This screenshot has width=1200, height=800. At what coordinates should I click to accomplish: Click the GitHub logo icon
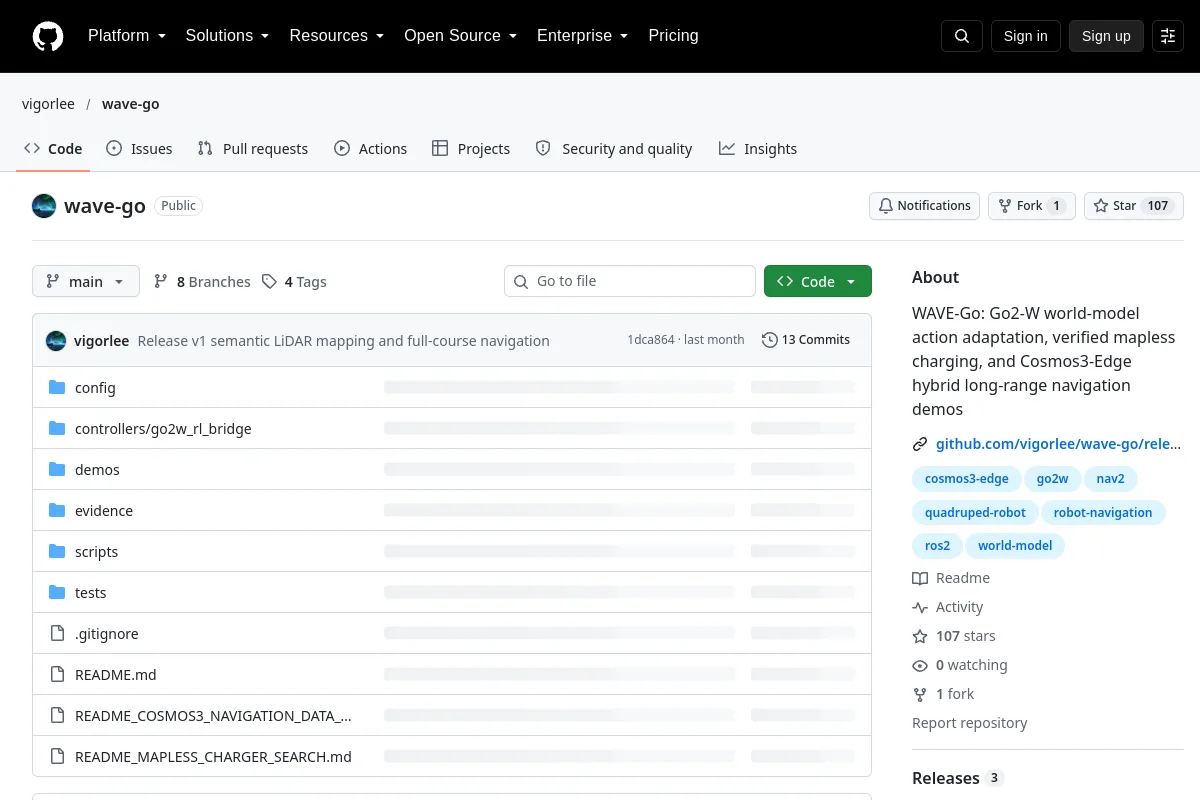tap(48, 36)
